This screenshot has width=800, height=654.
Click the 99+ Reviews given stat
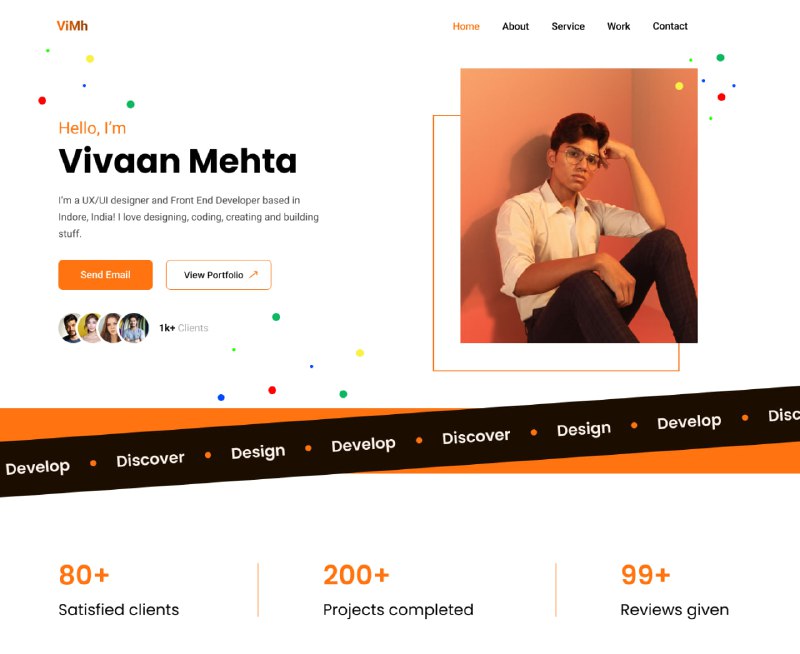[x=674, y=590]
